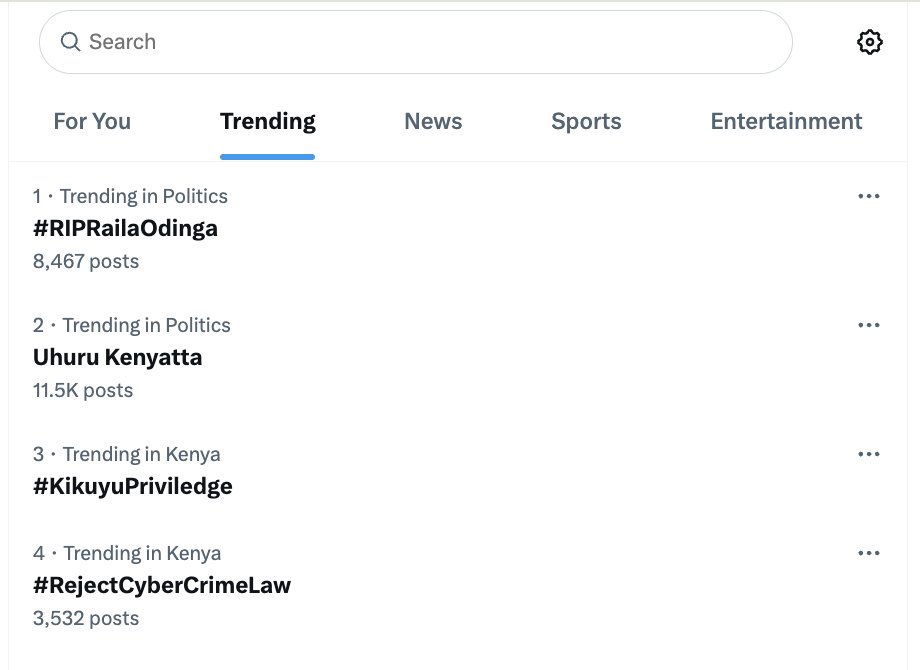Open the Uhuru Kenyatta trending topic

click(x=117, y=357)
